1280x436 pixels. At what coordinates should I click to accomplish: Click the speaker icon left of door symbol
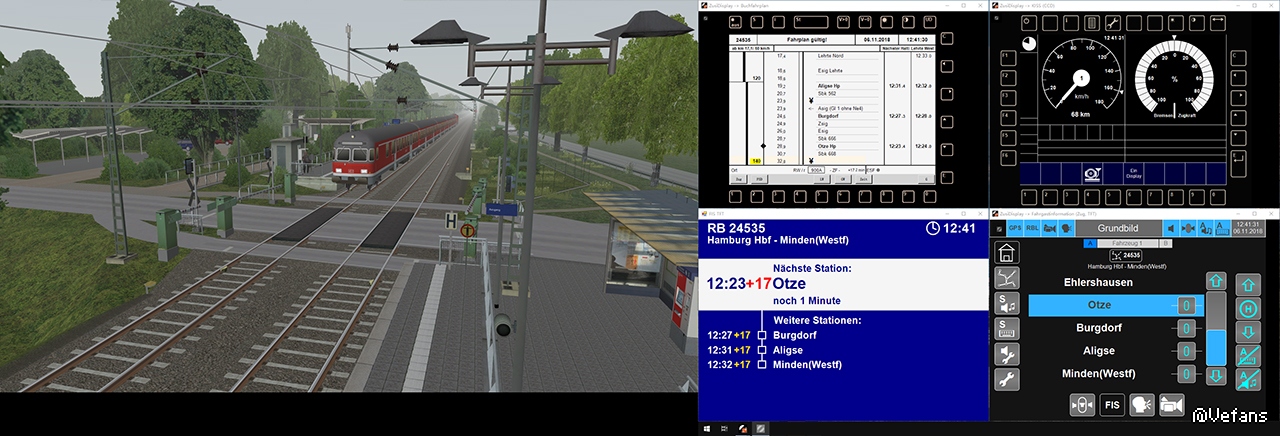coord(1171,228)
